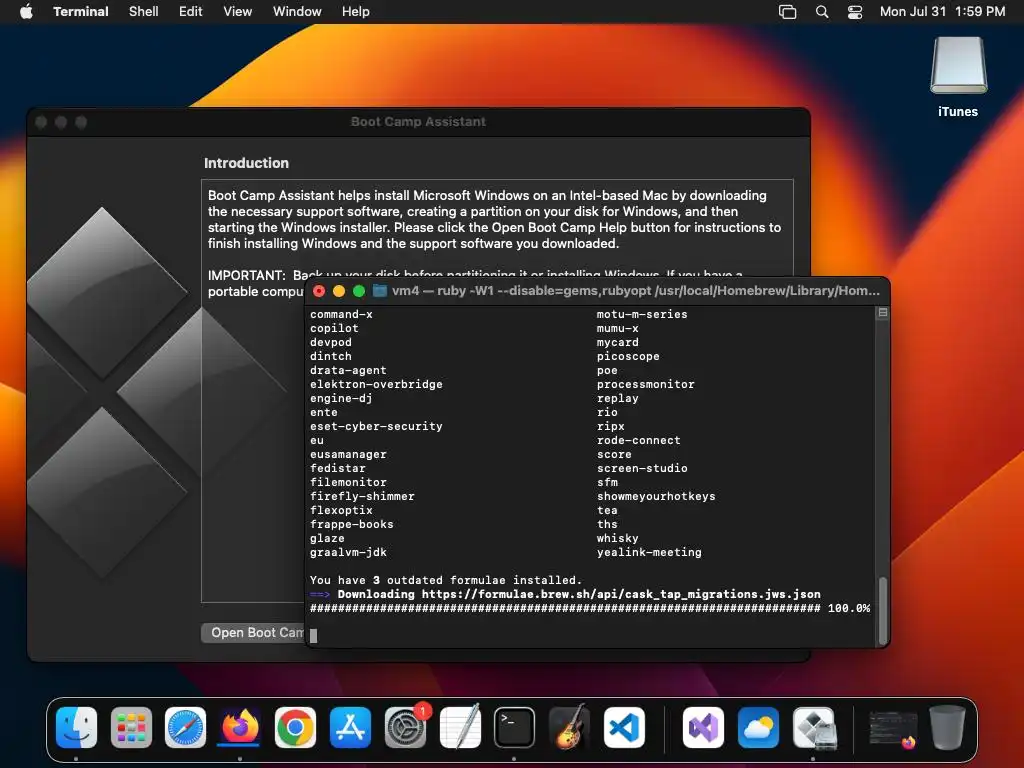Open TextEdit from the Dock
Viewport: 1024px width, 768px height.
coord(460,728)
